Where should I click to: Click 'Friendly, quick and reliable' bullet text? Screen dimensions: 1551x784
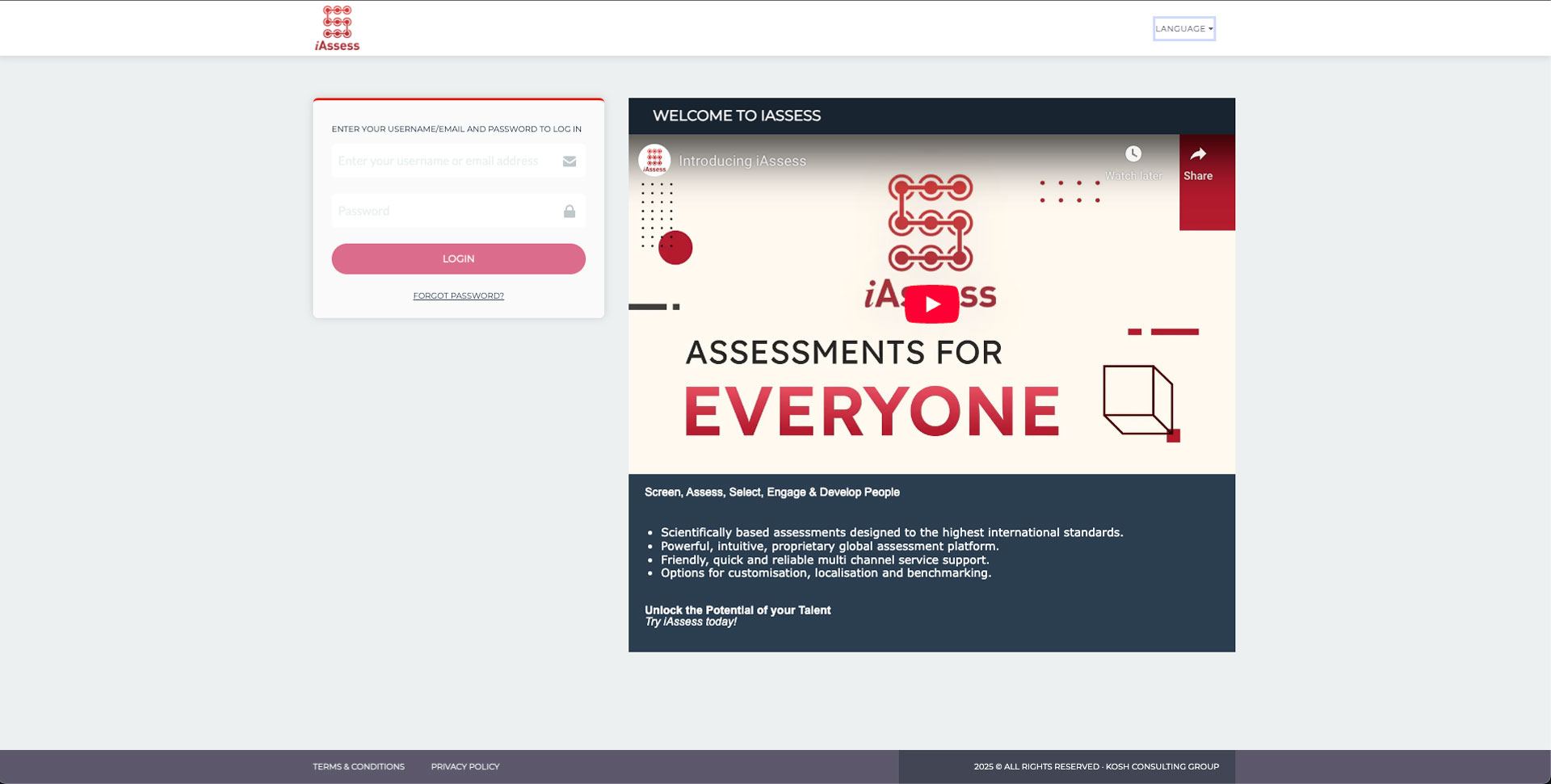(x=825, y=560)
